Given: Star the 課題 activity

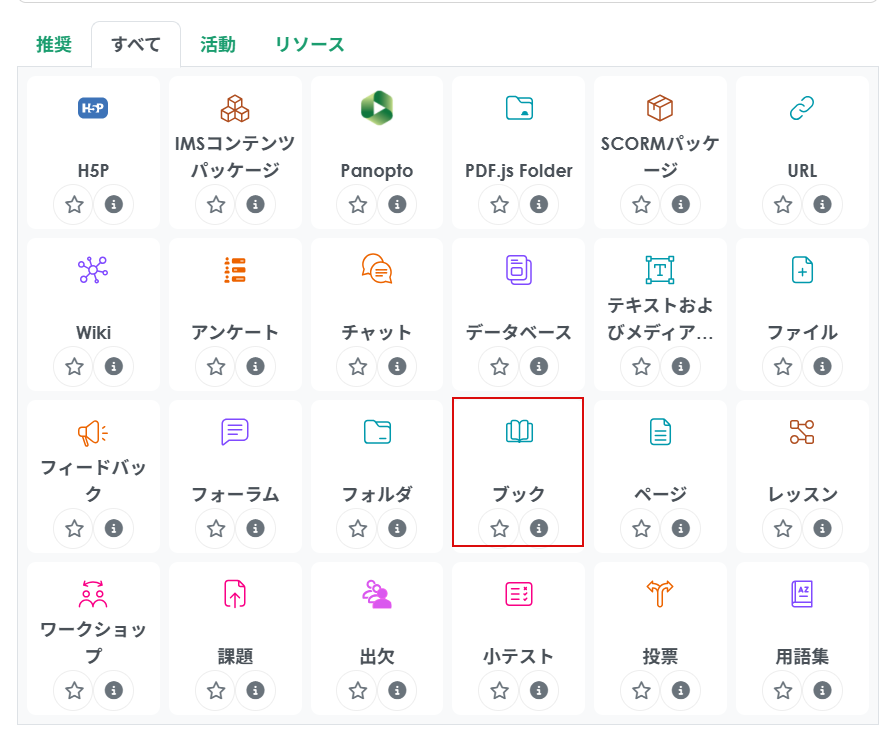Looking at the screenshot, I should 216,690.
